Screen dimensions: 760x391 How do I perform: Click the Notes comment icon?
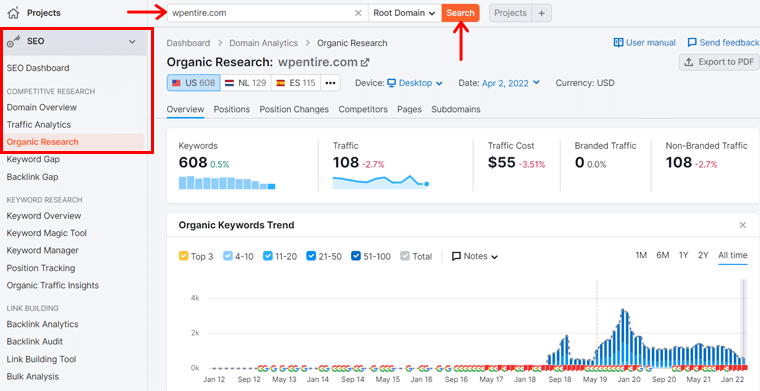(x=456, y=256)
